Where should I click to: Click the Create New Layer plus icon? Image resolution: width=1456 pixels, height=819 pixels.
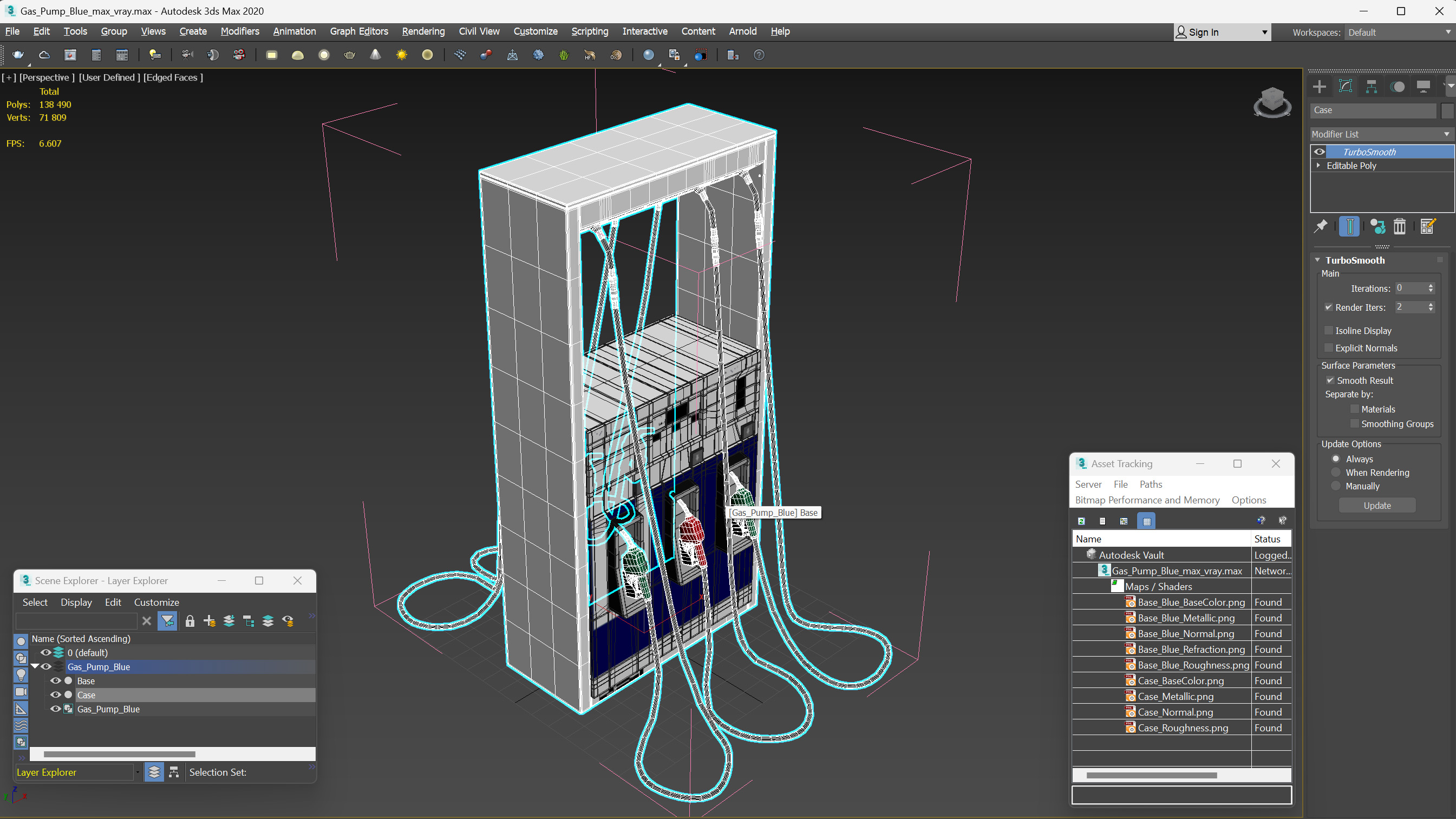[x=210, y=620]
